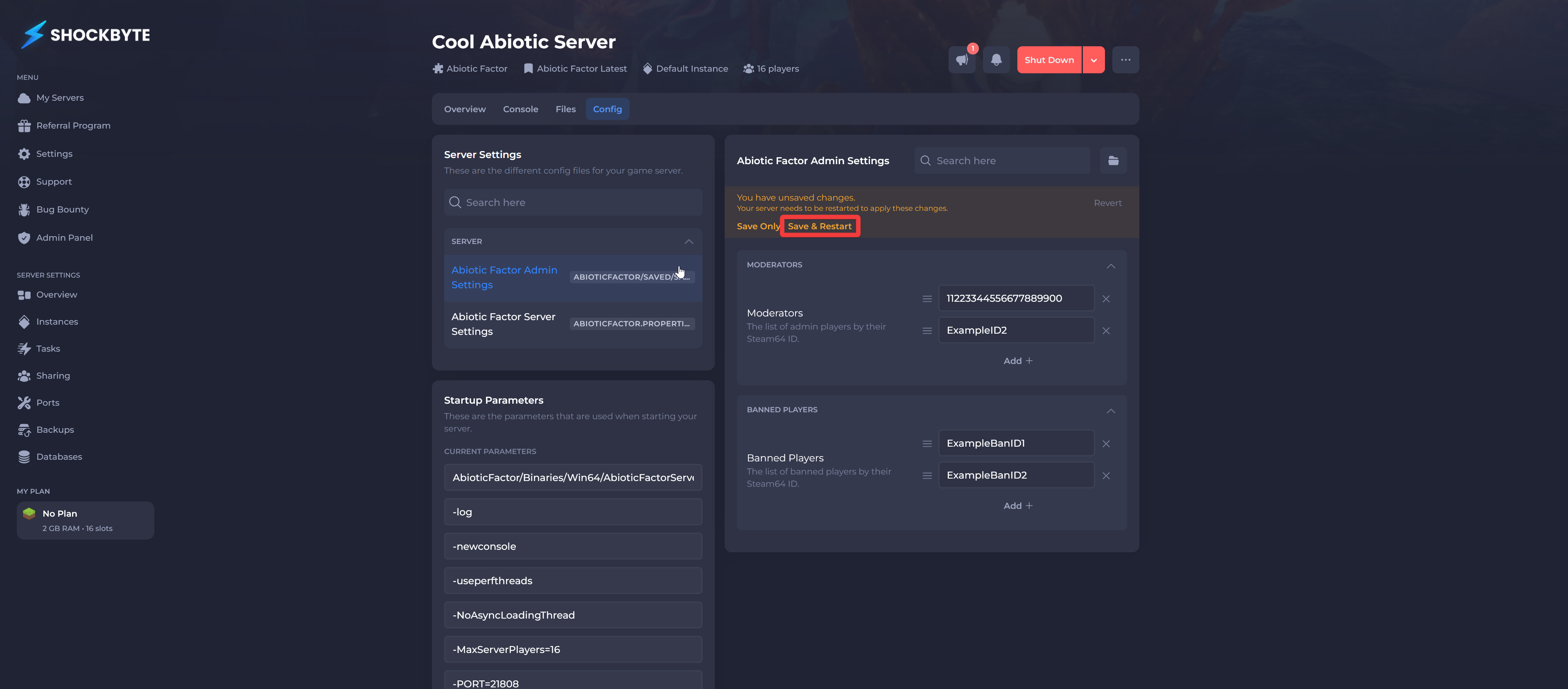
Task: Add a new moderator entry
Action: pos(1018,361)
